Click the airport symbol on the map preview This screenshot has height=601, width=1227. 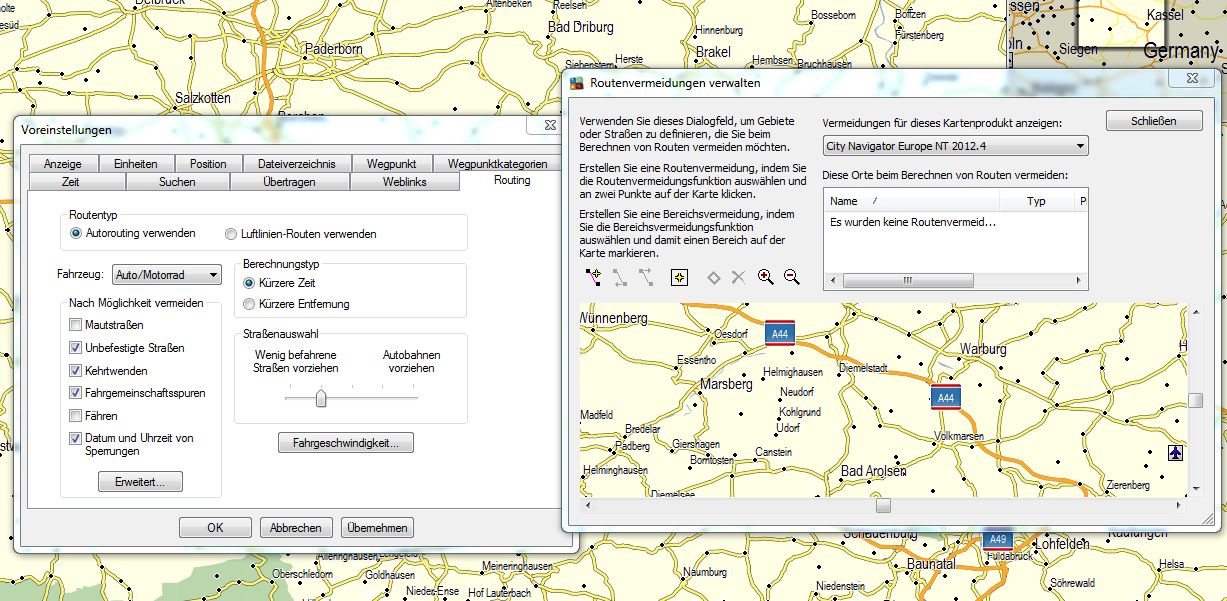point(1175,453)
